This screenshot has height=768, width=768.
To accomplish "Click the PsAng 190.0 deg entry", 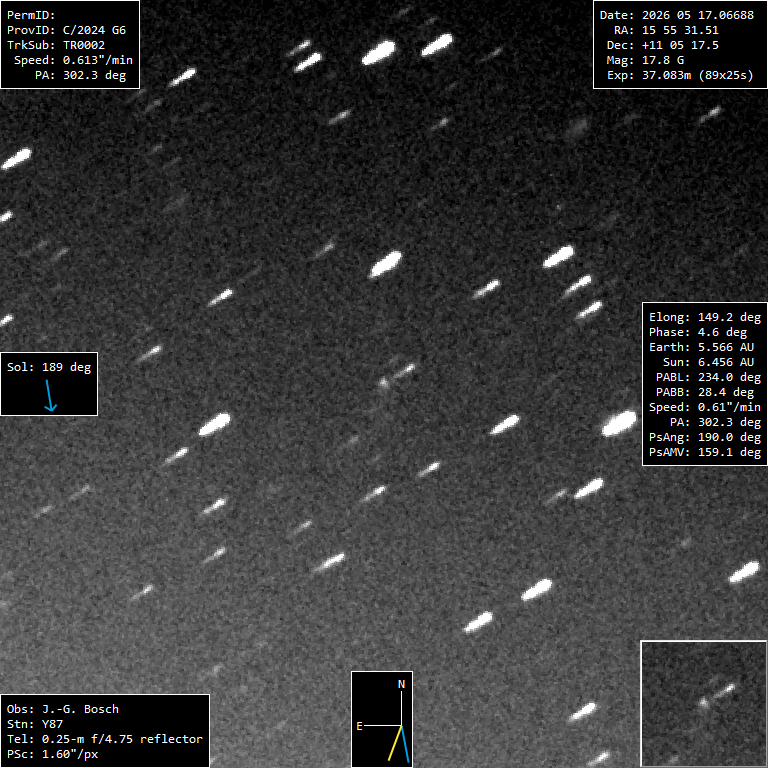I will pos(705,437).
